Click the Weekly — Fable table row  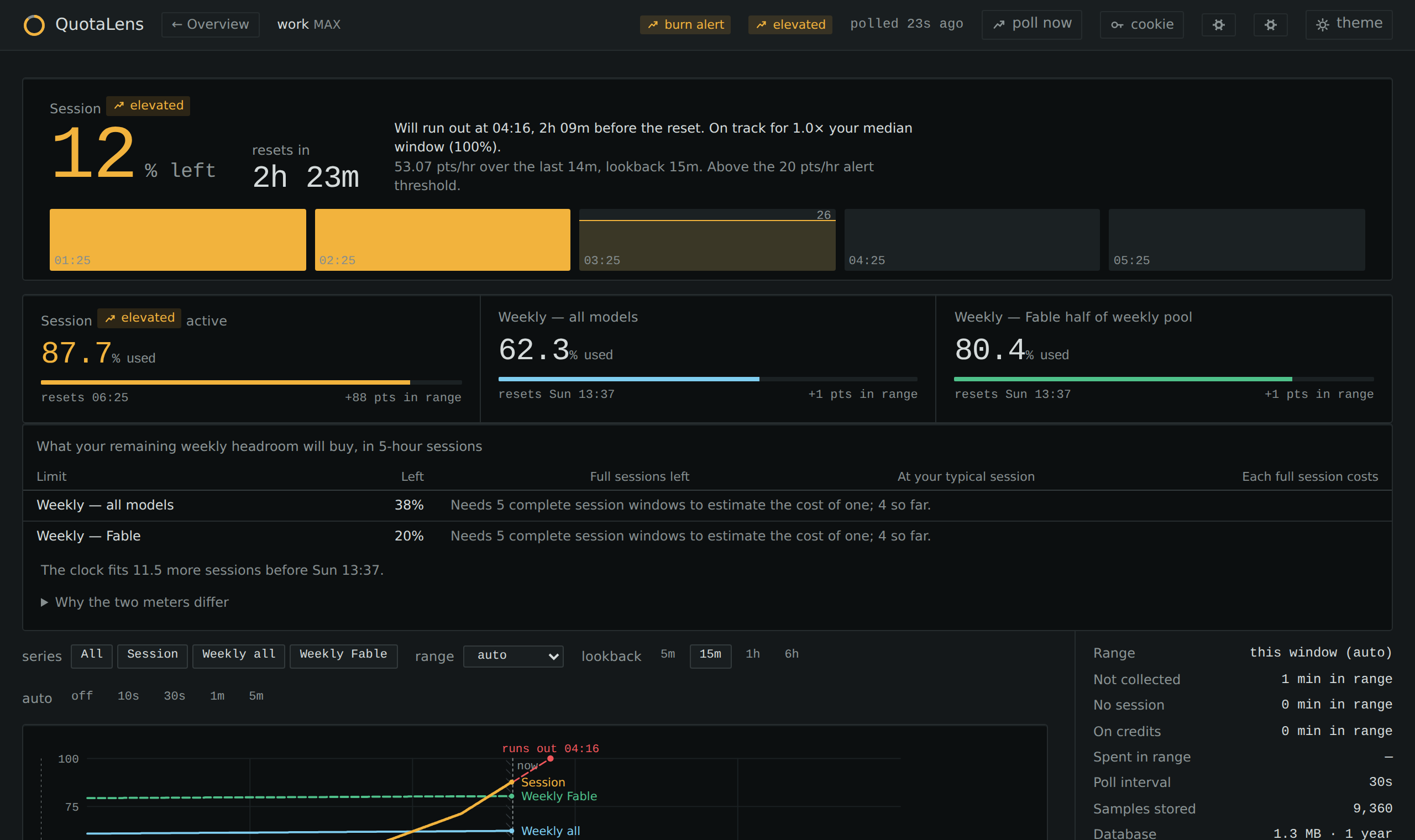click(x=707, y=536)
